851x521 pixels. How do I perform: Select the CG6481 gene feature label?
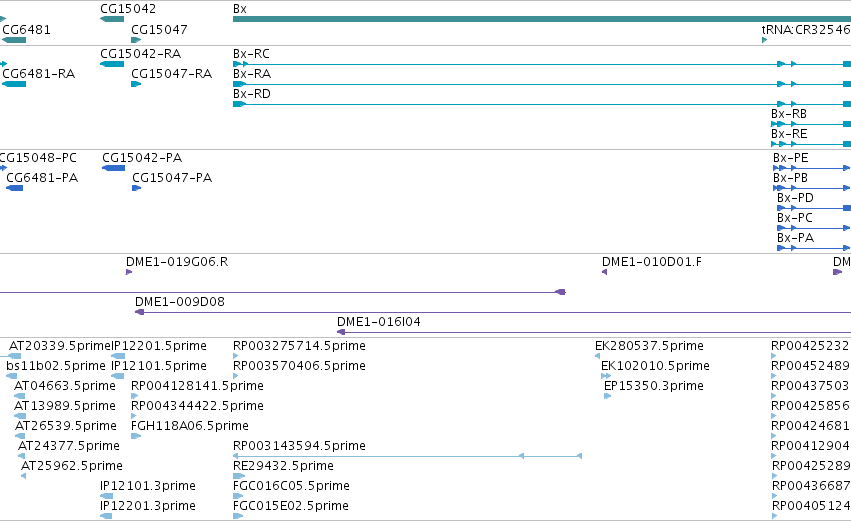click(x=26, y=30)
